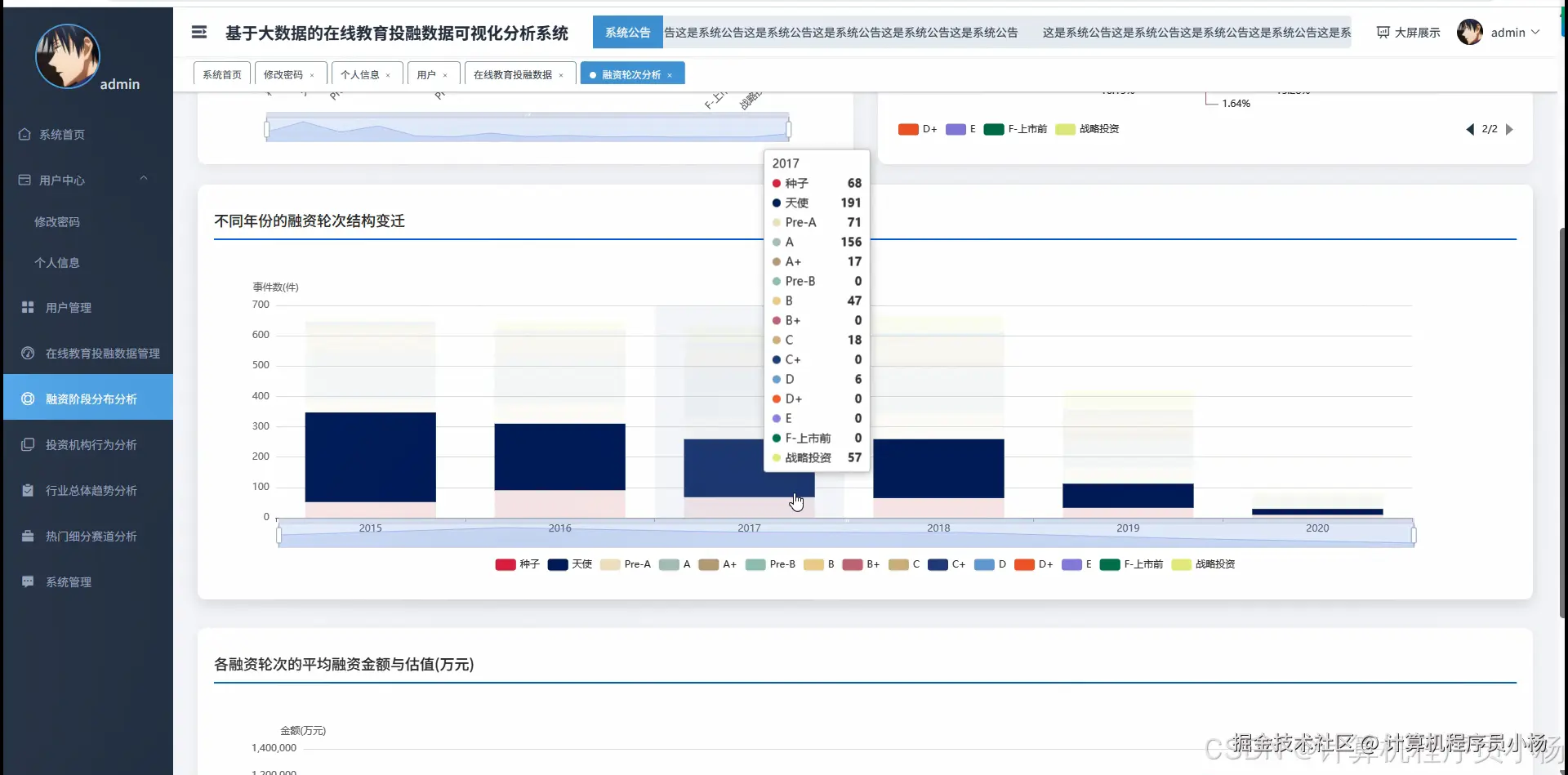Viewport: 1568px width, 775px height.
Task: Select the active 融资轮次分析 tab
Action: click(631, 74)
